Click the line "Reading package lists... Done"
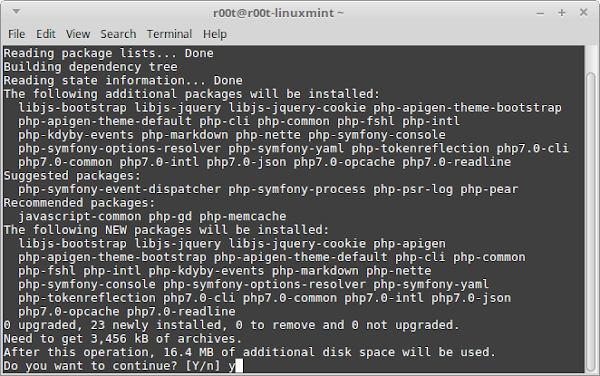600x376 pixels. point(109,53)
